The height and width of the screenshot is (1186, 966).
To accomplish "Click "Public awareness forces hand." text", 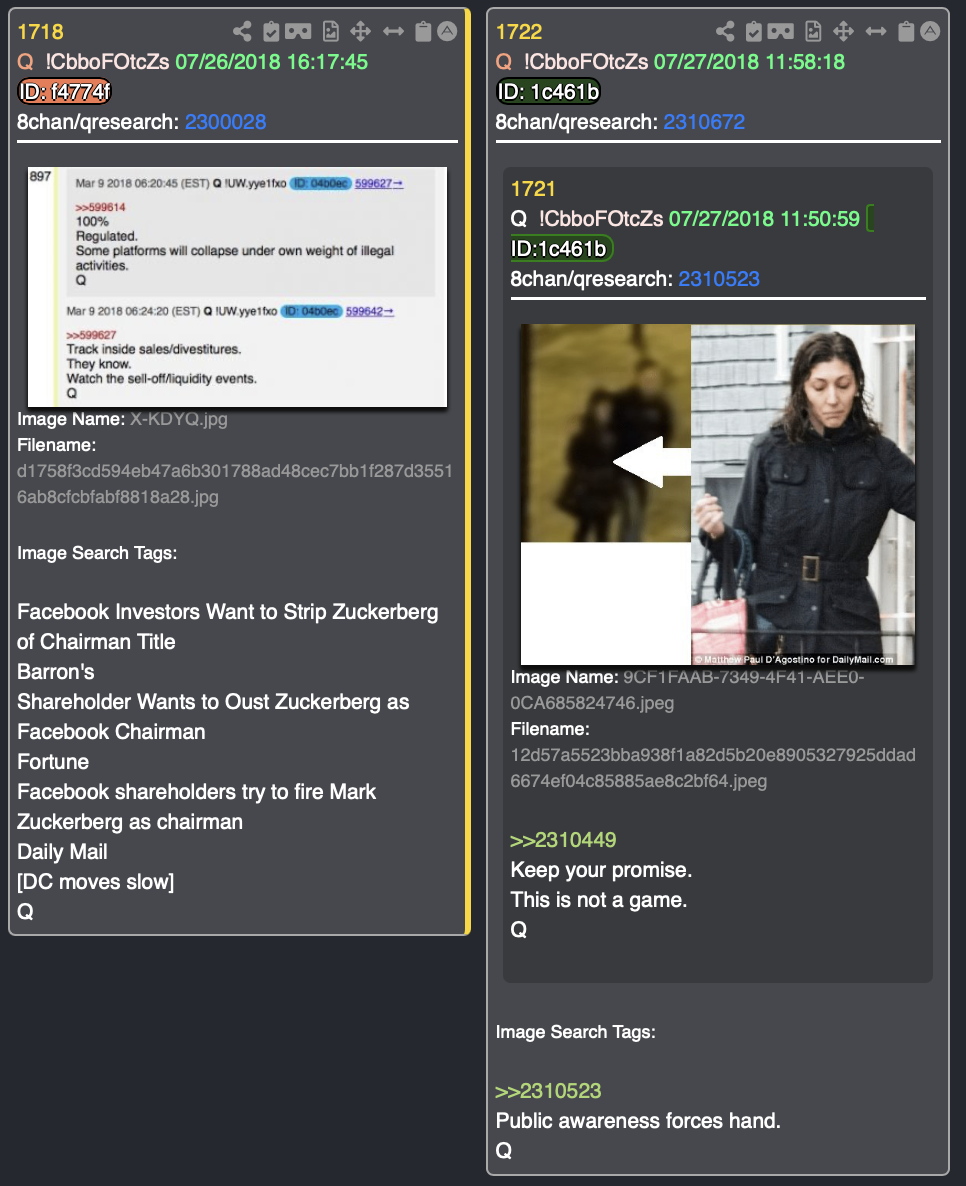I will pos(638,1121).
